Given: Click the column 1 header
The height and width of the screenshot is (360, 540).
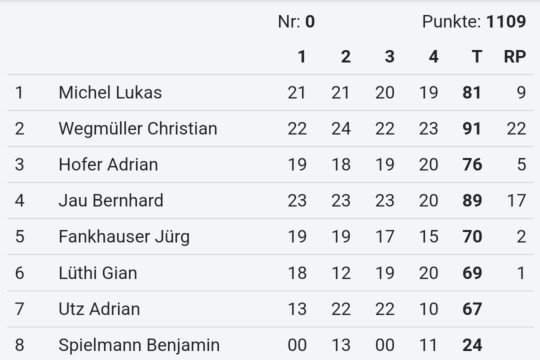Looking at the screenshot, I should point(302,56).
